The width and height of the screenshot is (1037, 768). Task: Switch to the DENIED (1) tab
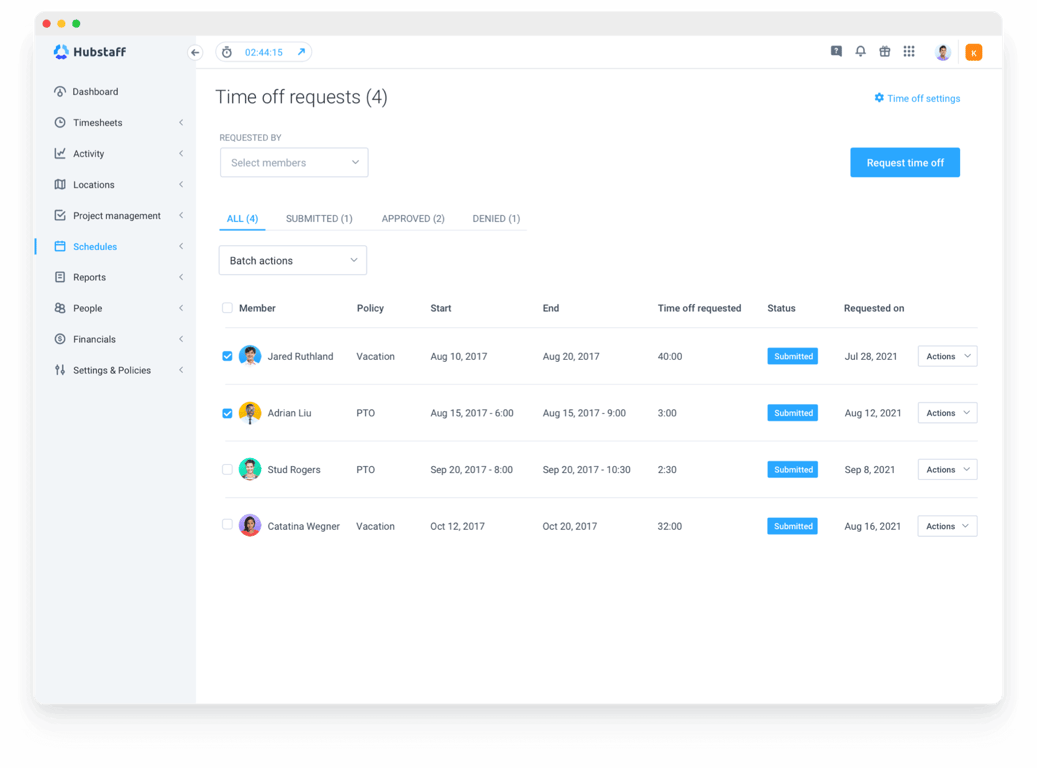click(x=496, y=218)
